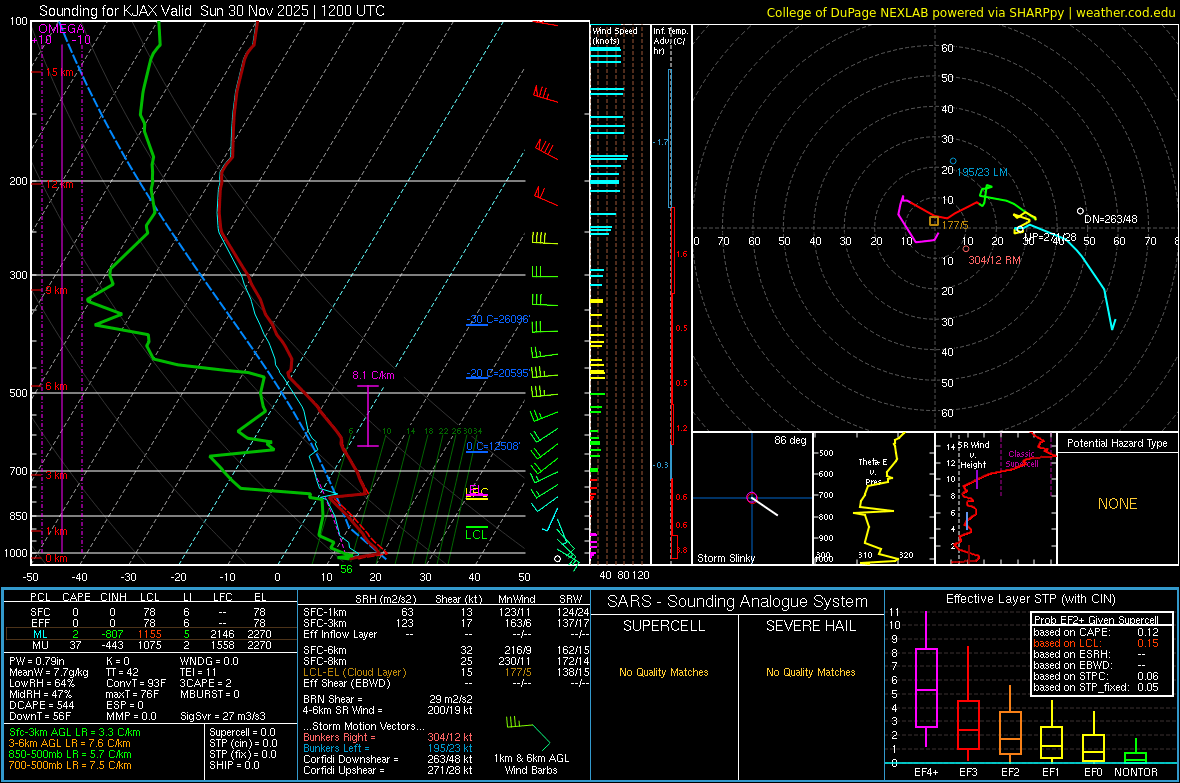The image size is (1180, 783).
Task: Click the 'SEVERE HAIL' column header in SARS
Action: [810, 626]
